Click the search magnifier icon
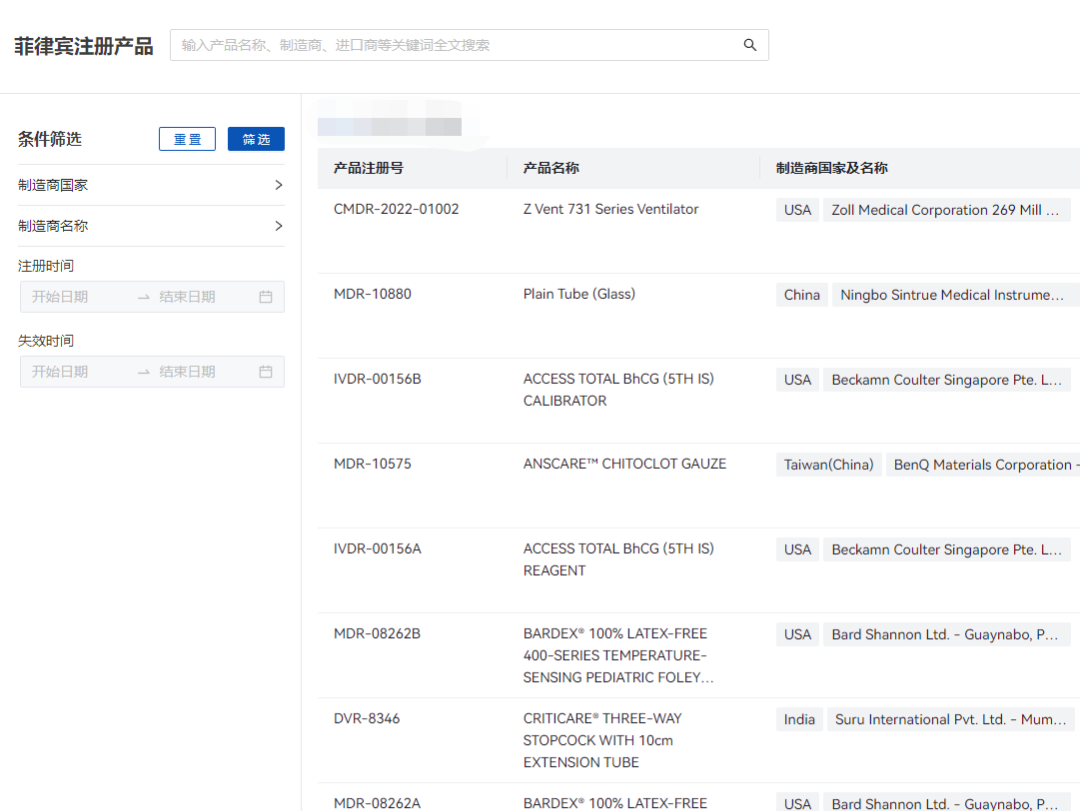 click(x=749, y=45)
